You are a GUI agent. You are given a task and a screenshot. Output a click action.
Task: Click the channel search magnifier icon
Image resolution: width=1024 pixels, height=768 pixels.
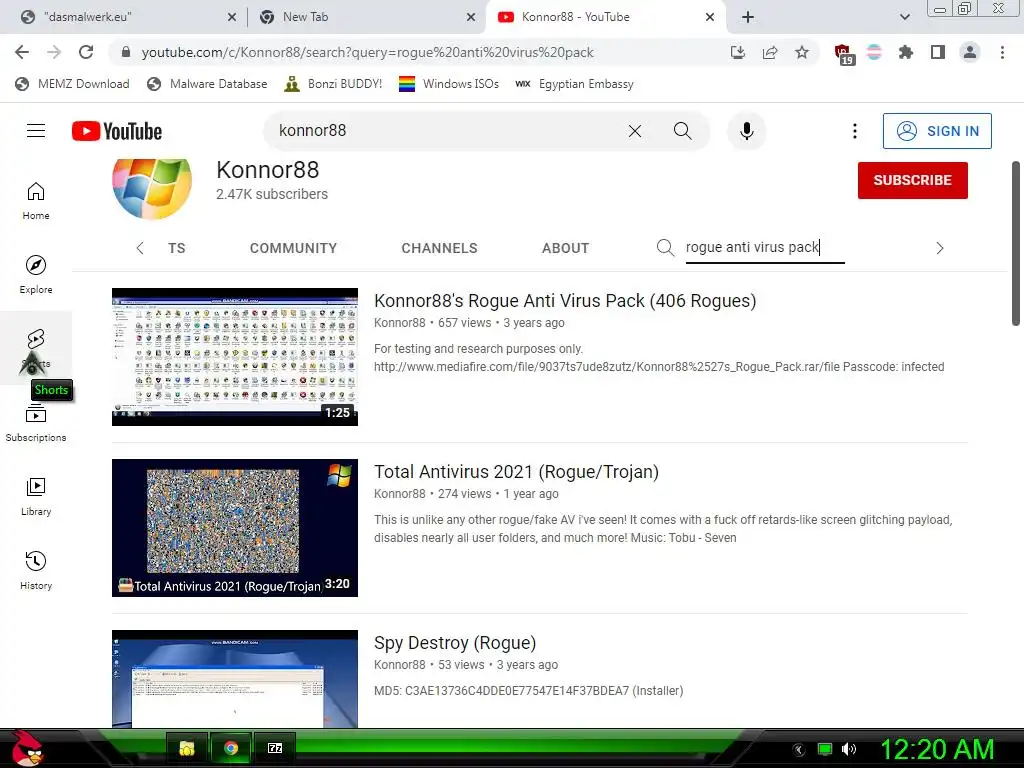tap(665, 248)
